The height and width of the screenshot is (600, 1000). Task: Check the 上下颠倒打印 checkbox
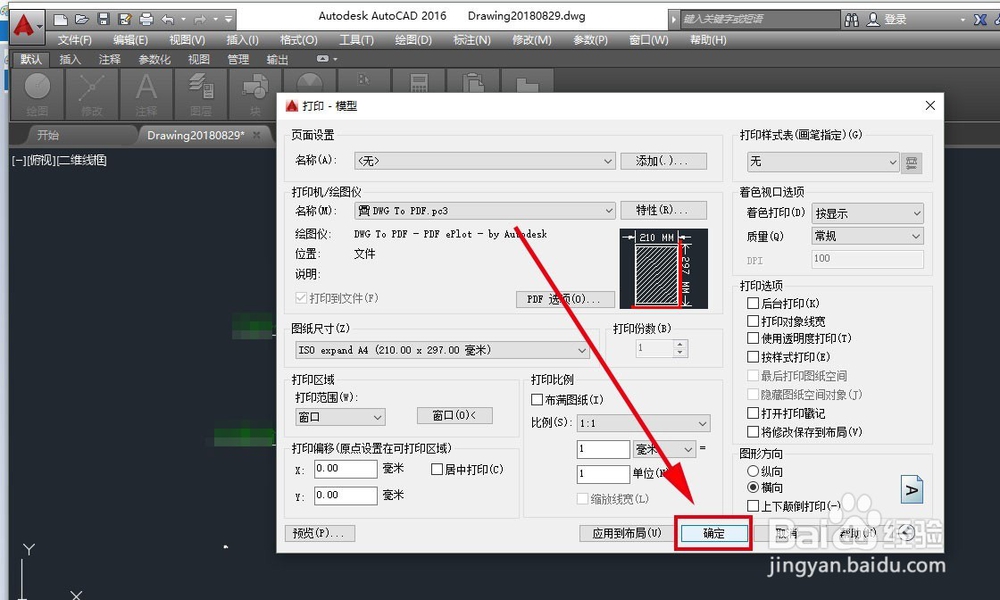click(x=753, y=506)
